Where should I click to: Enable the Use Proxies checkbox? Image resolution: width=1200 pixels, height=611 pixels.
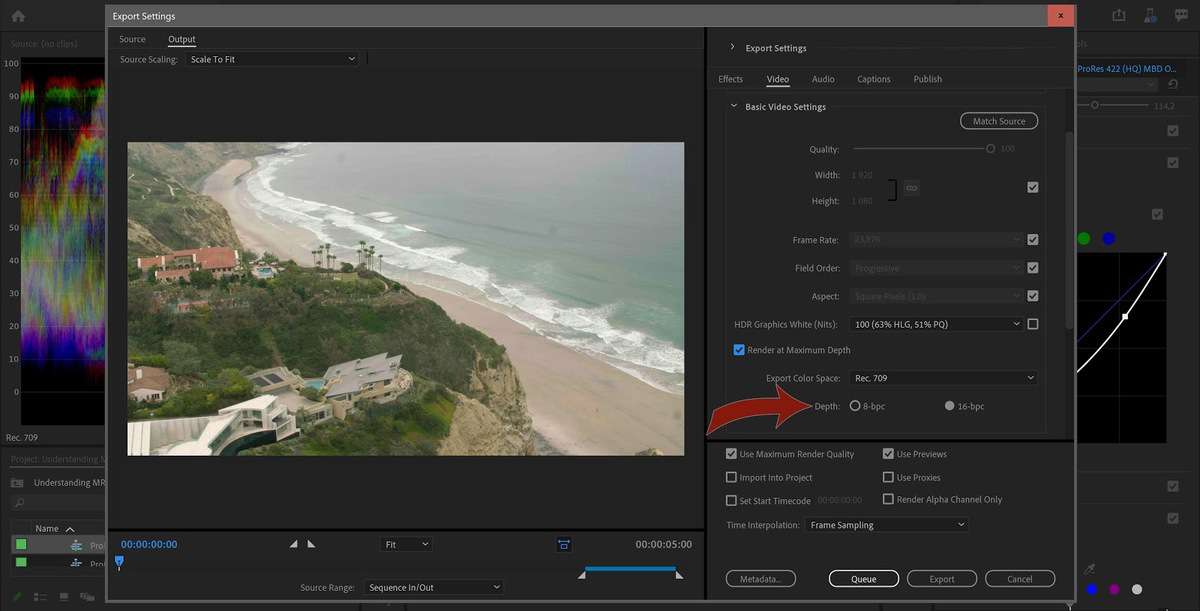pyautogui.click(x=888, y=477)
